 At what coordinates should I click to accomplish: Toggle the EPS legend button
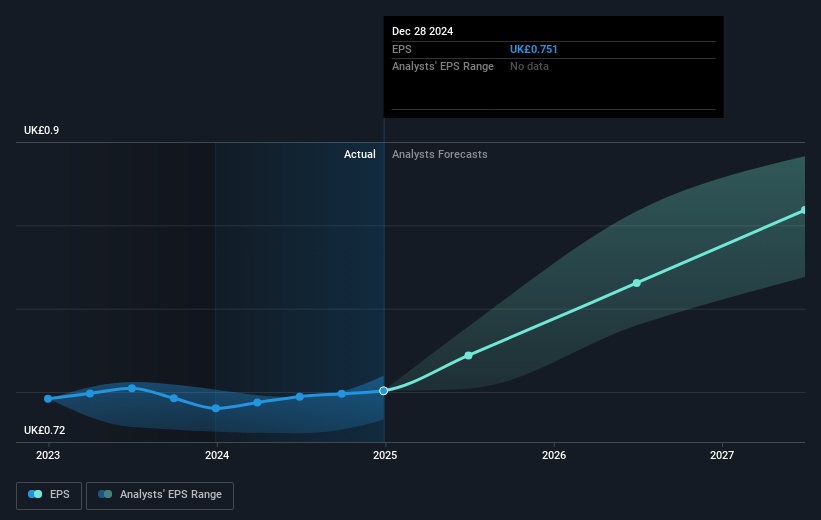coord(49,495)
